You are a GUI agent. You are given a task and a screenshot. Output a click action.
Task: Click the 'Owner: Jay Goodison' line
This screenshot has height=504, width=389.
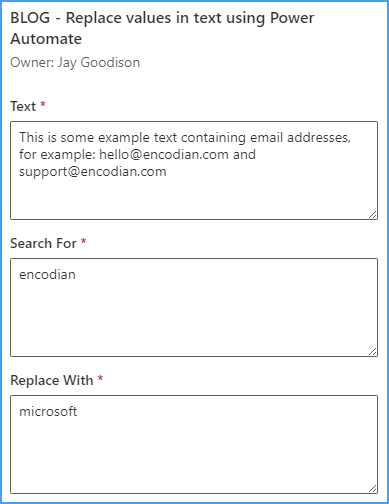coord(75,63)
